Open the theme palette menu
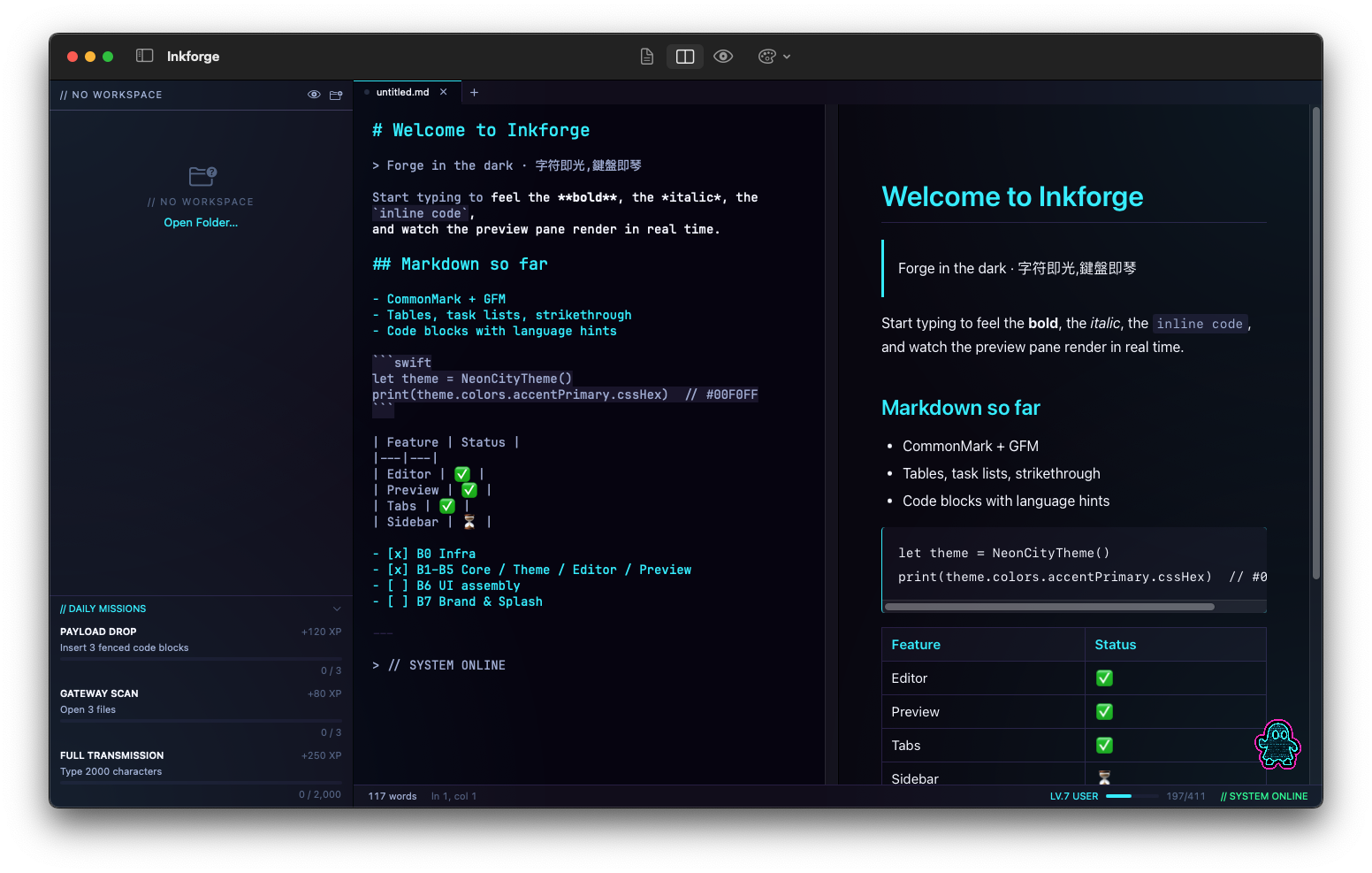The width and height of the screenshot is (1372, 873). [774, 57]
